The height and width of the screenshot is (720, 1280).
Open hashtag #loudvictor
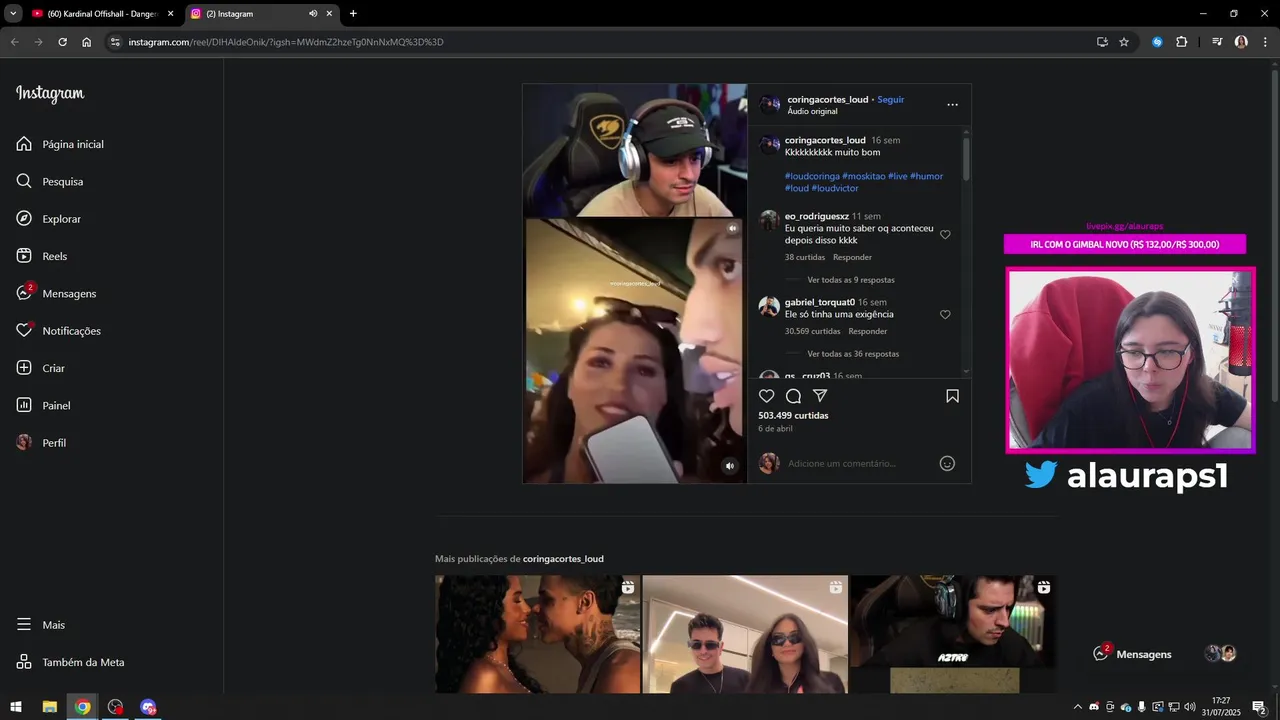click(x=835, y=188)
